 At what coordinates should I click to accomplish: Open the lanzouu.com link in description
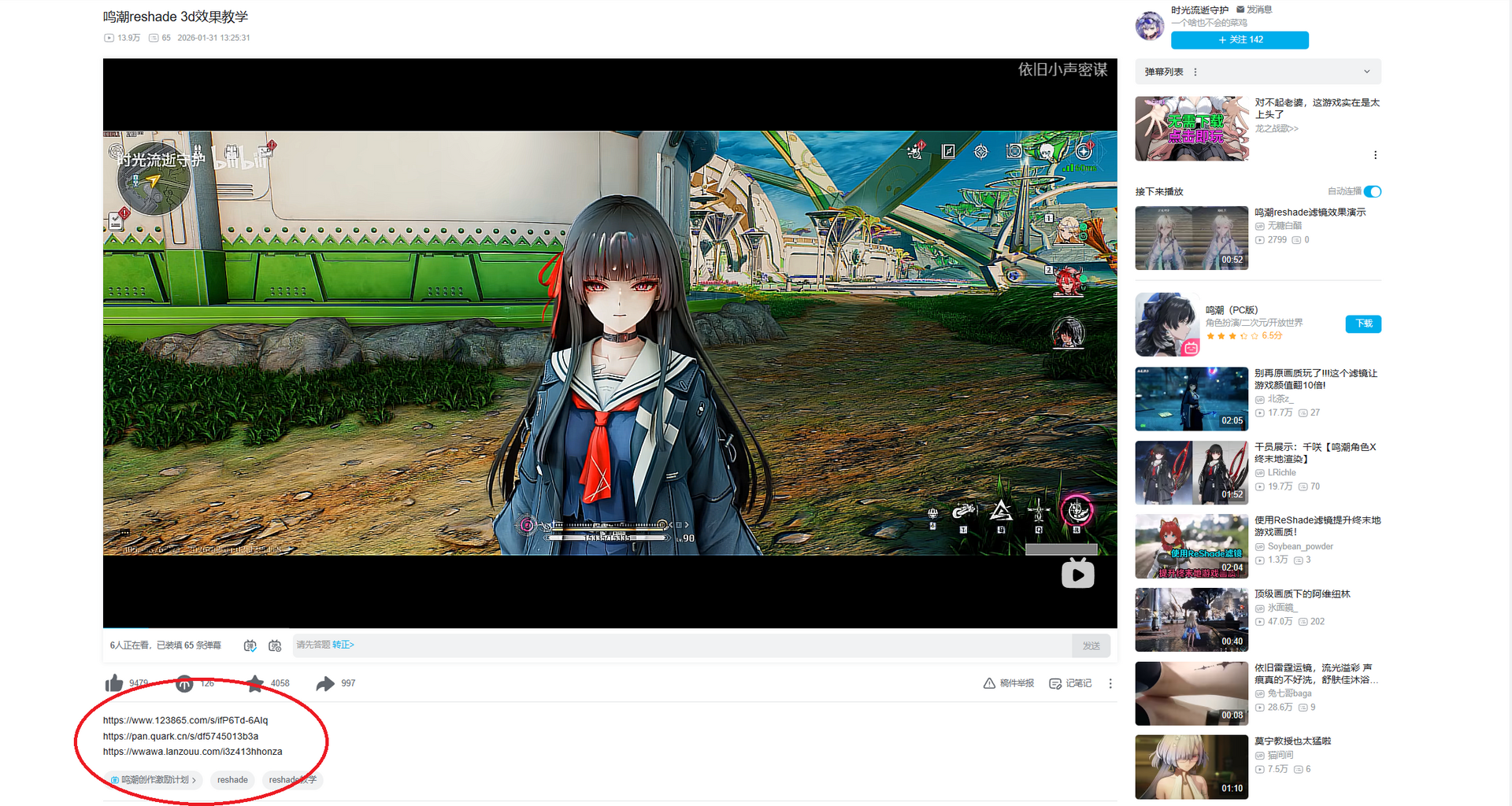click(193, 752)
